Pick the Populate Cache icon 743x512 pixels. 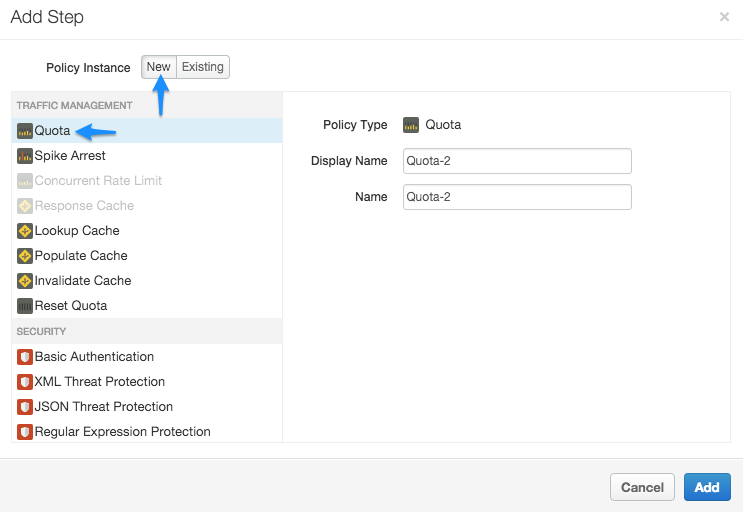[x=25, y=256]
